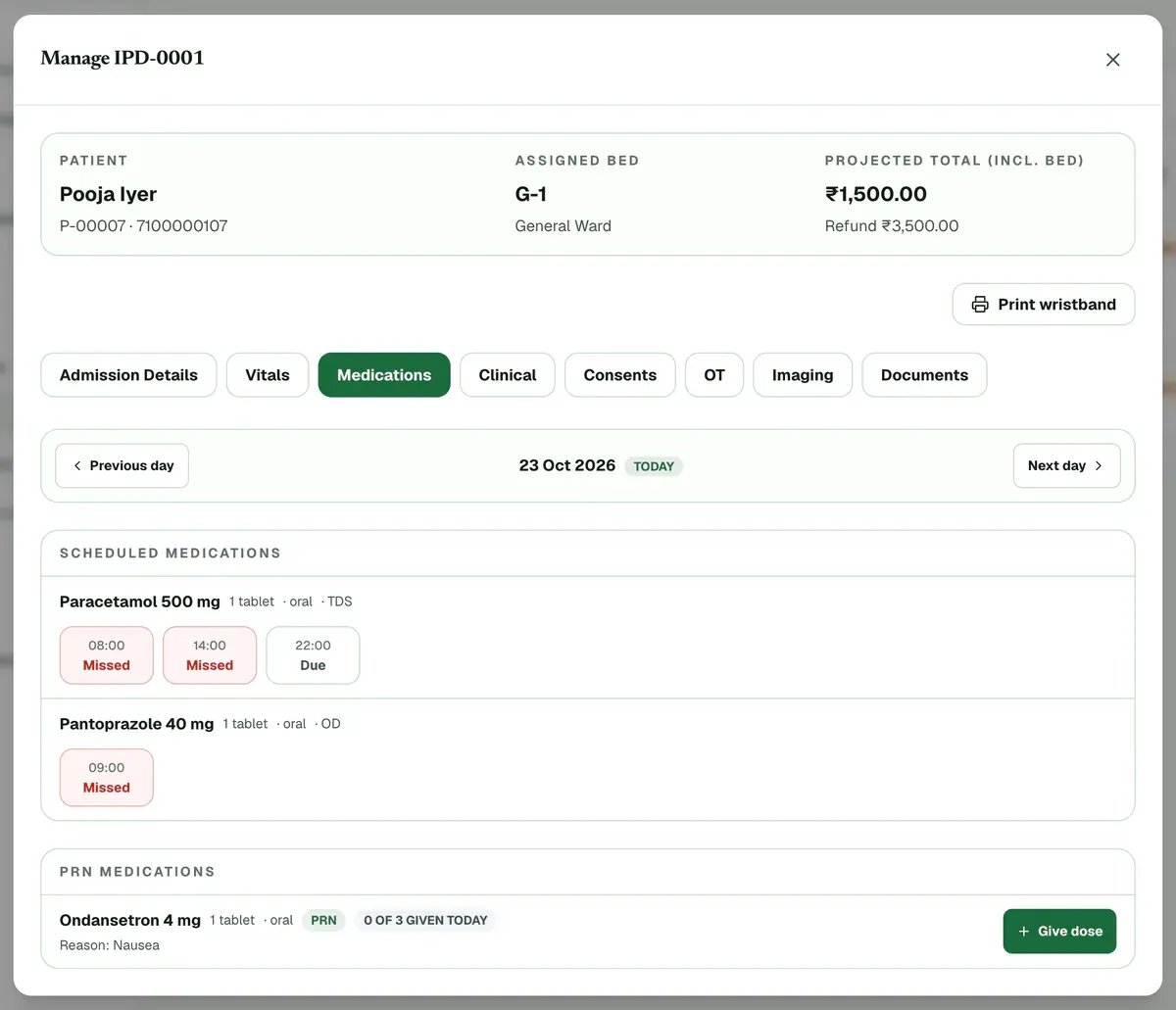
Task: Select the Medications tab
Action: [384, 375]
